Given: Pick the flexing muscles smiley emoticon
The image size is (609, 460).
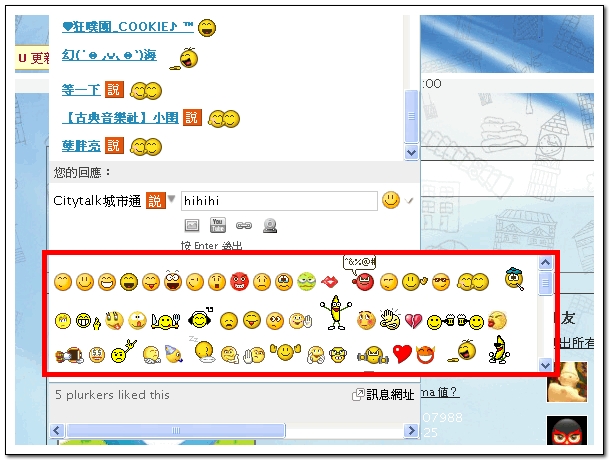Looking at the screenshot, I should pos(285,353).
